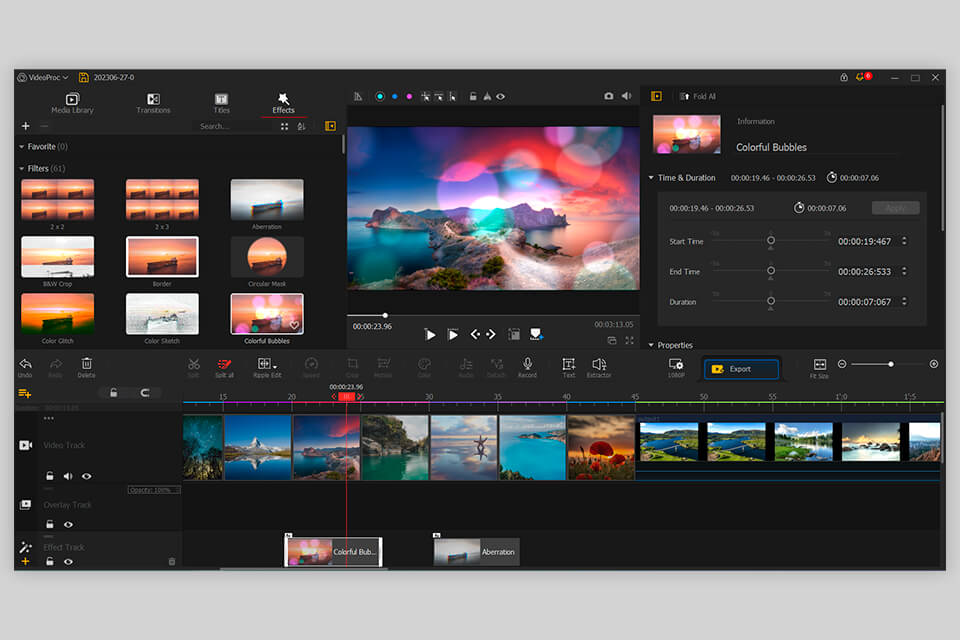Click the plus icon under Media Library
960x640 pixels.
coord(26,126)
